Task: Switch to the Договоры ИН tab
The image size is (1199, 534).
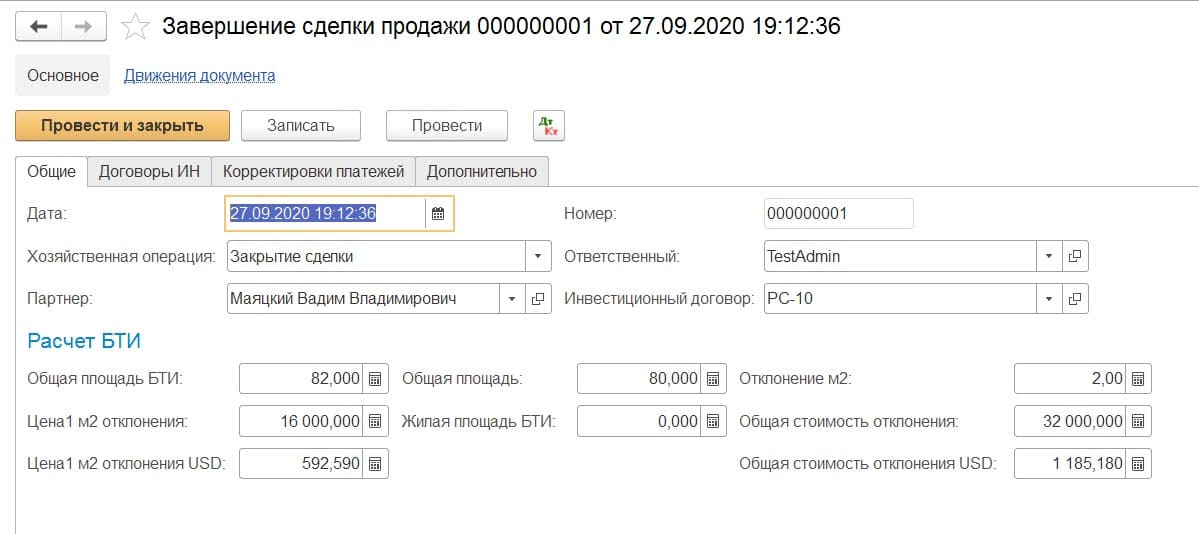Action: (149, 171)
